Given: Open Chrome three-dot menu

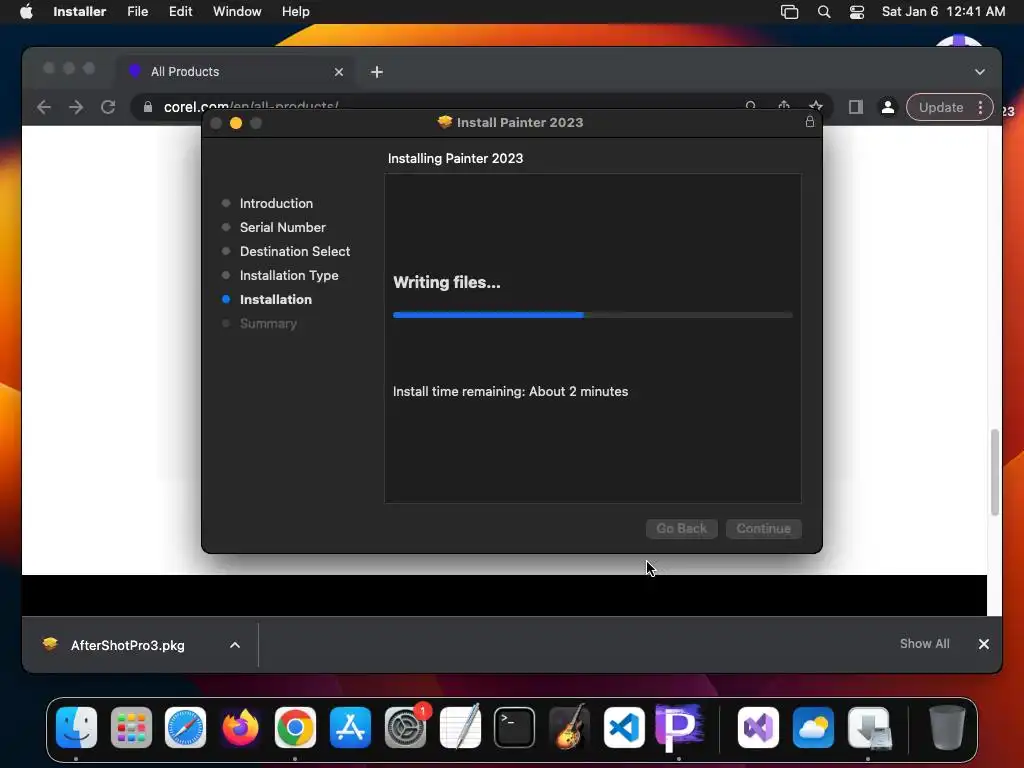Looking at the screenshot, I should pos(980,107).
